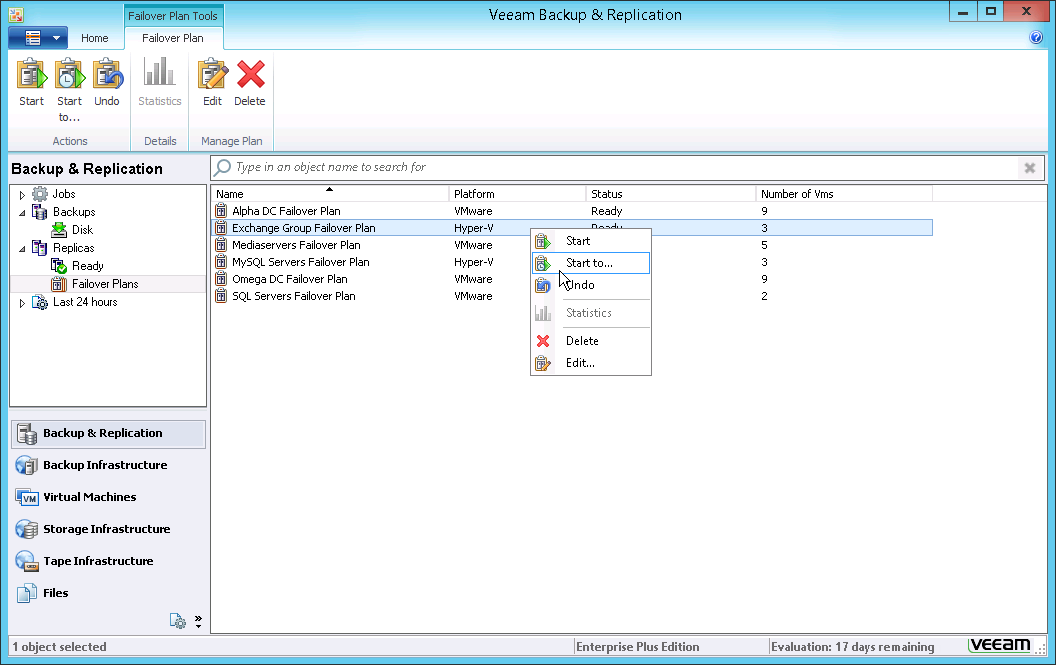Select Disk under Backups
The height and width of the screenshot is (665, 1056).
tap(82, 230)
